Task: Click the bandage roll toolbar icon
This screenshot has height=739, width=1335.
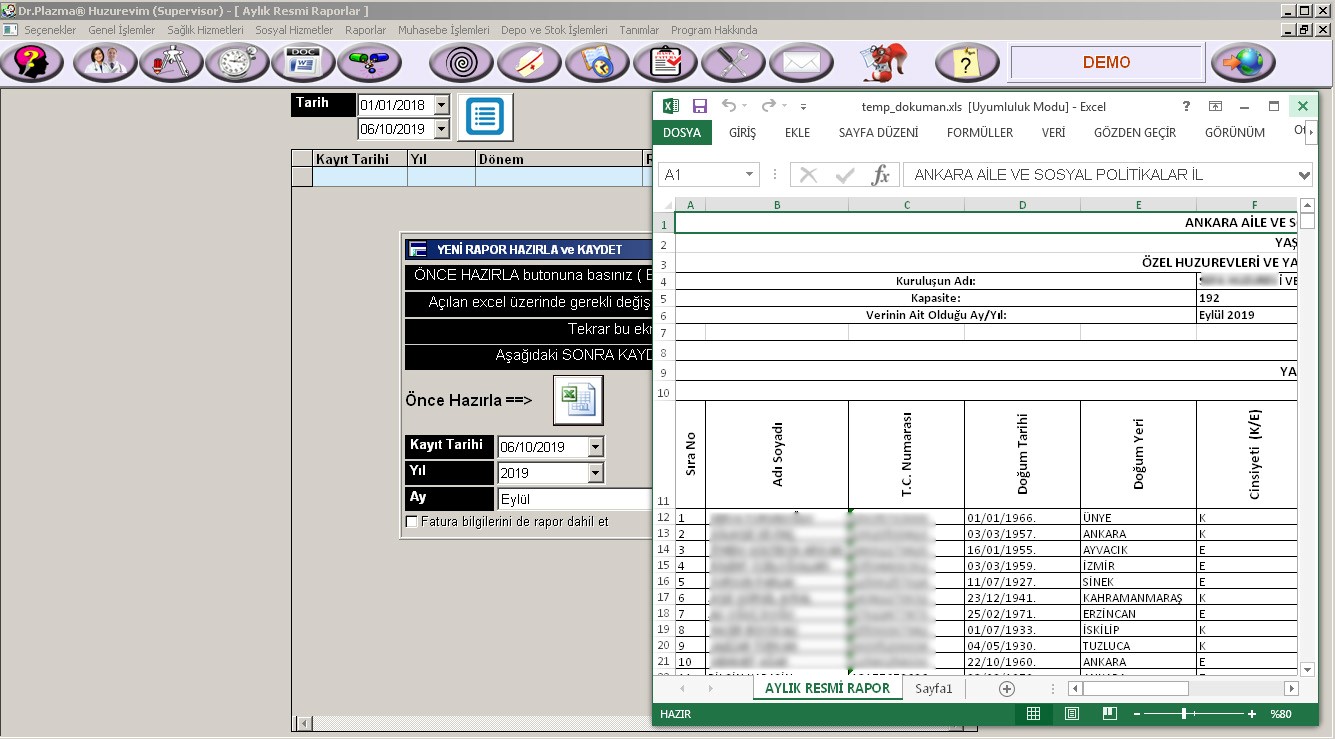Action: pyautogui.click(x=529, y=63)
